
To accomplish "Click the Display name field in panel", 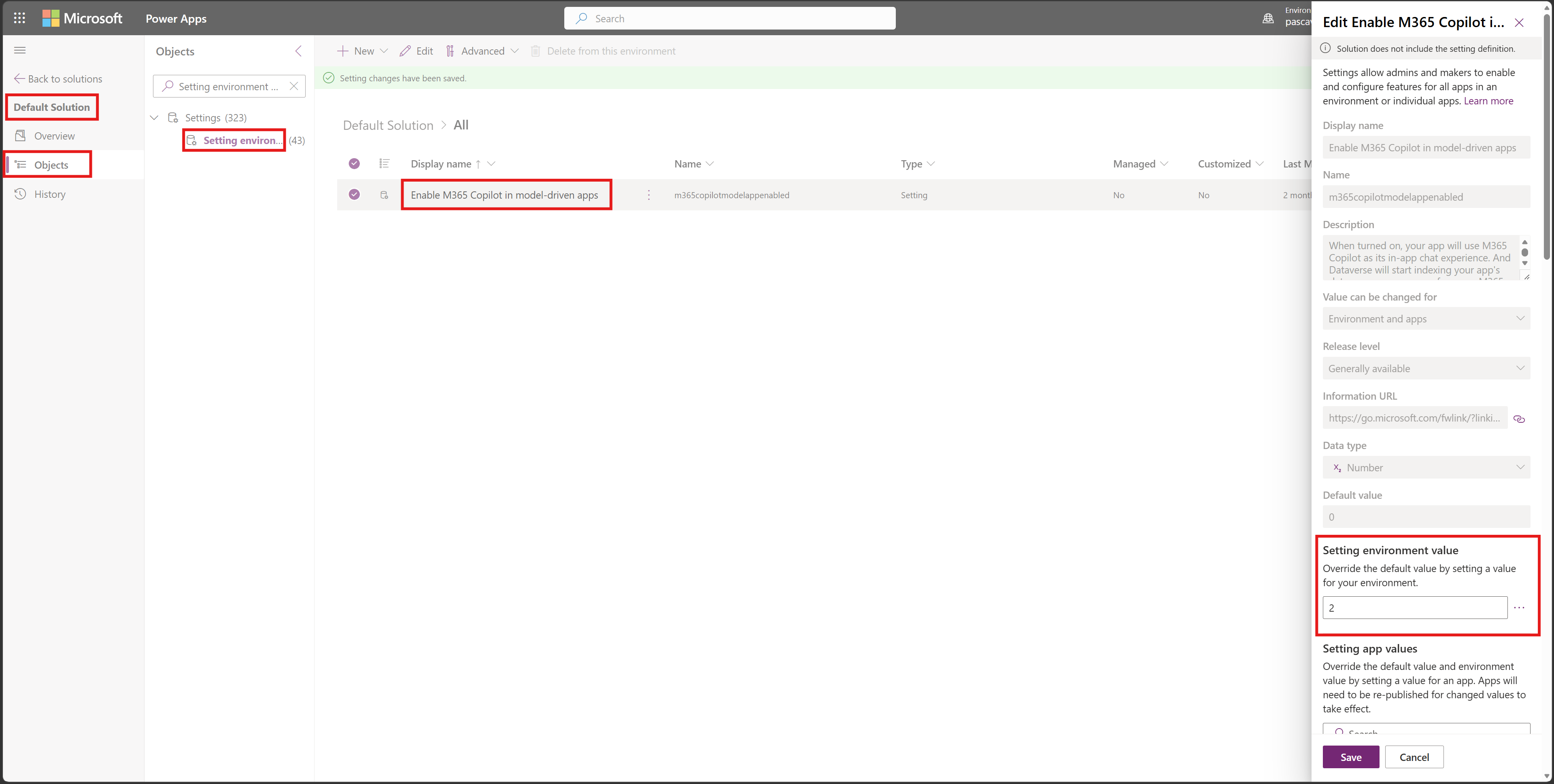I will click(x=1426, y=148).
